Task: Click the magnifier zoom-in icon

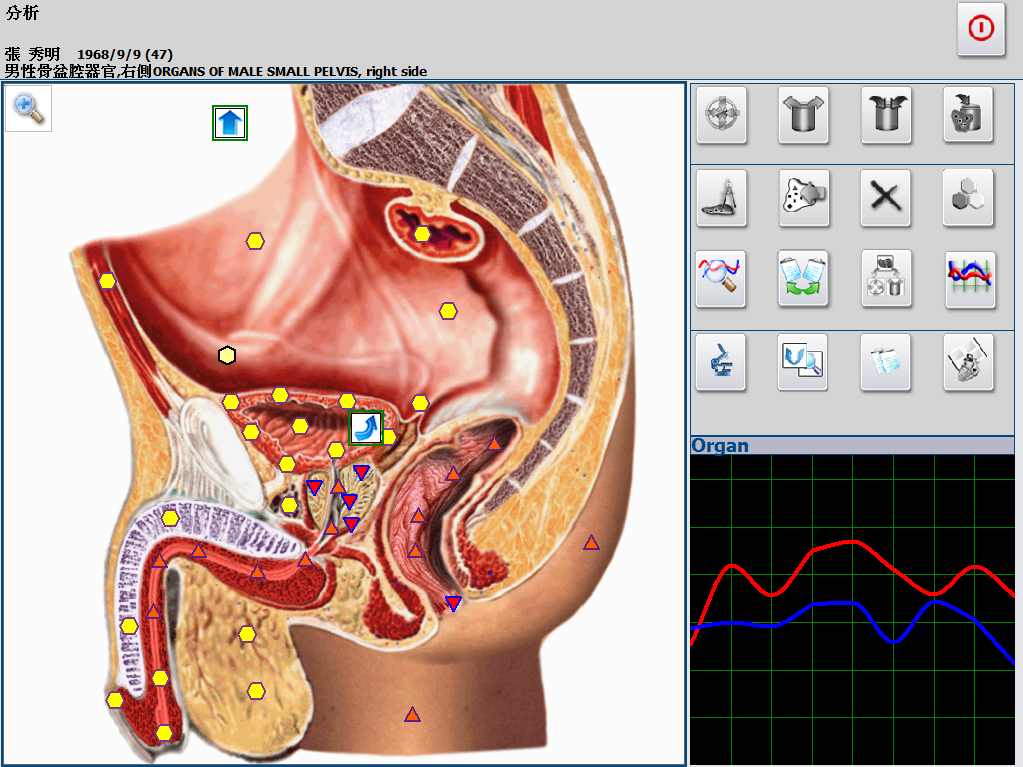Action: [x=28, y=109]
